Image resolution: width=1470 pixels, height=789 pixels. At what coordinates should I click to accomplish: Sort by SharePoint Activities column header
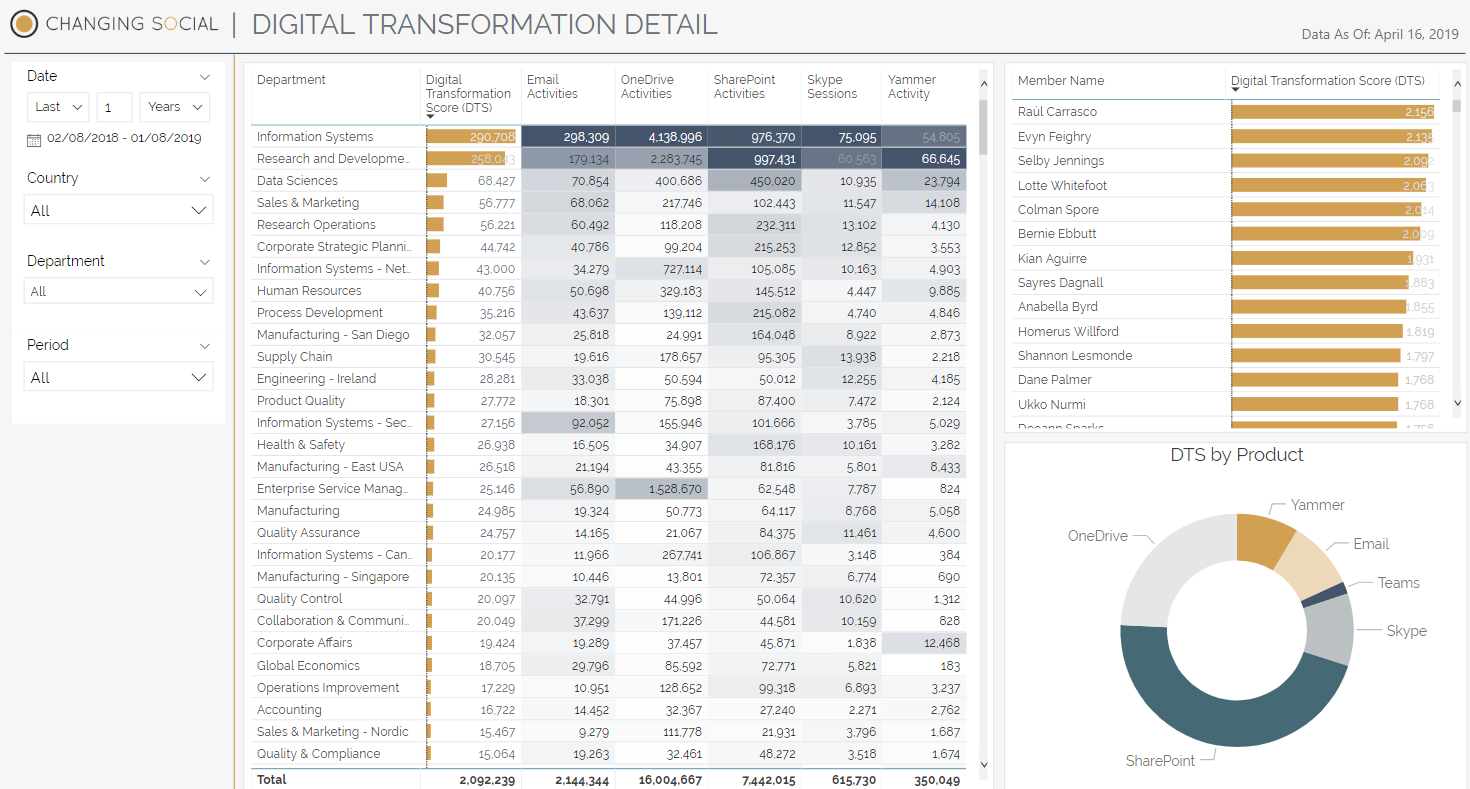coord(739,87)
